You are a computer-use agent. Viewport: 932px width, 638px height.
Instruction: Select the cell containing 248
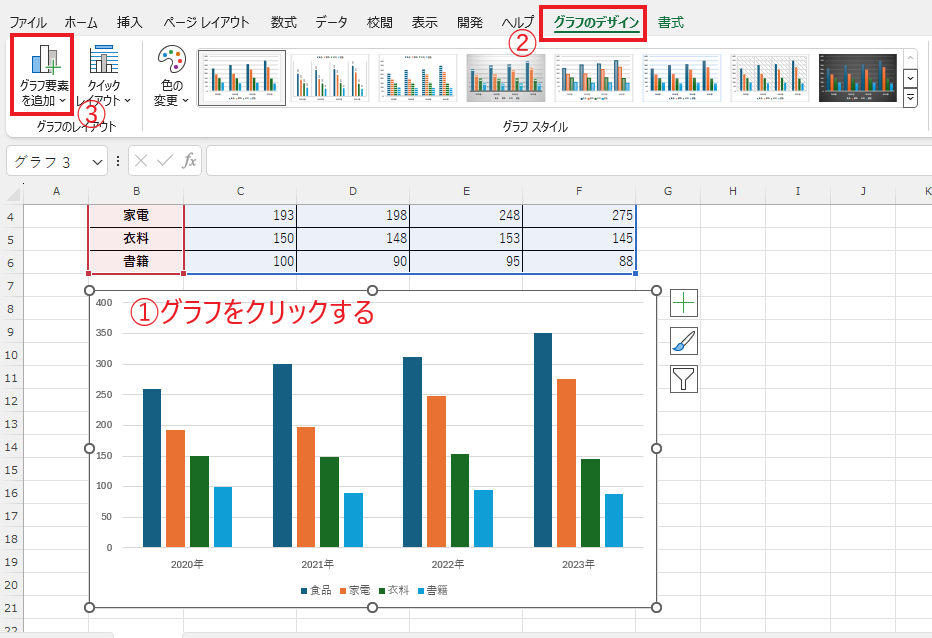(x=466, y=215)
